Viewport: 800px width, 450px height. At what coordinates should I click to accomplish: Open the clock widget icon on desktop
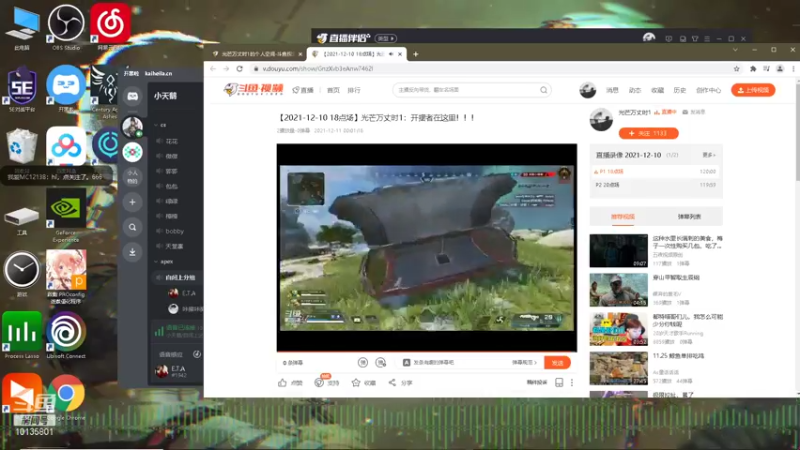pos(22,271)
